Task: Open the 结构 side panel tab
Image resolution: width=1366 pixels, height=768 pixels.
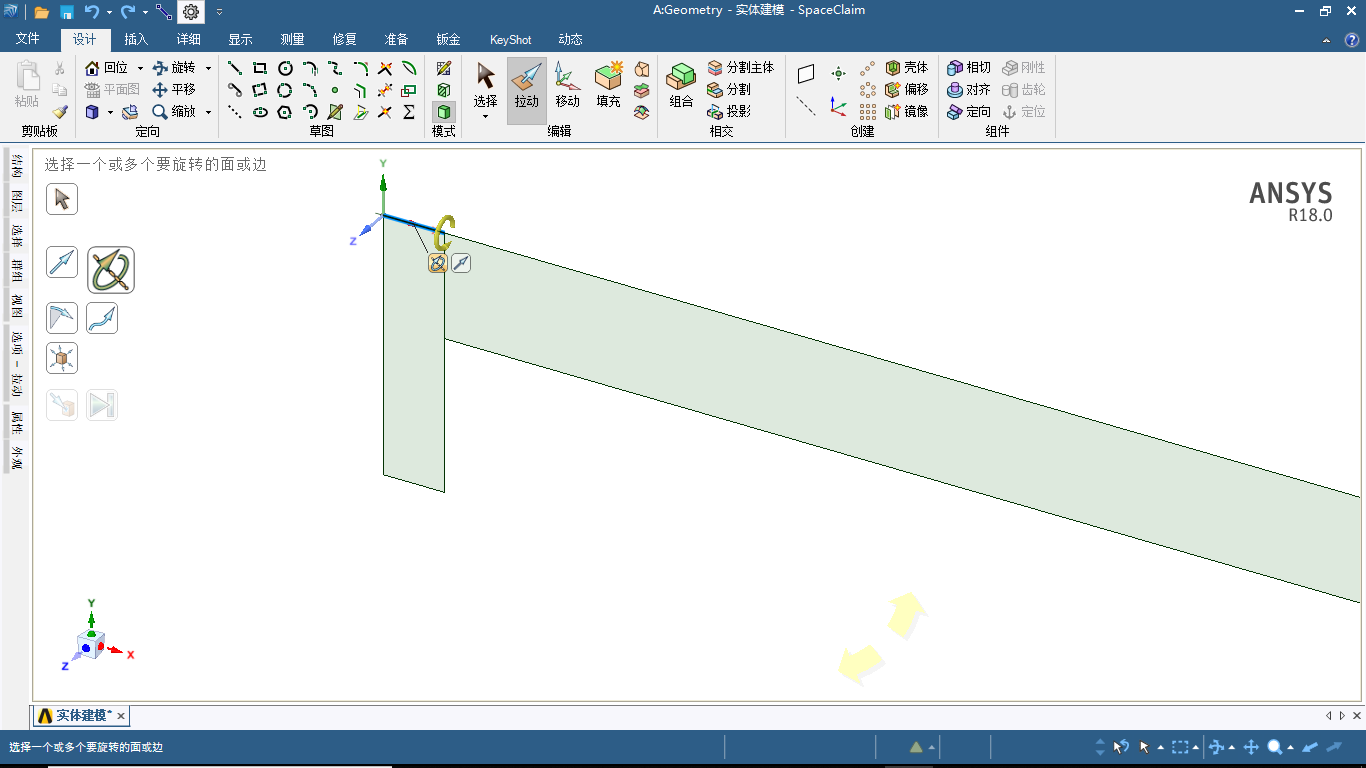Action: (17, 165)
